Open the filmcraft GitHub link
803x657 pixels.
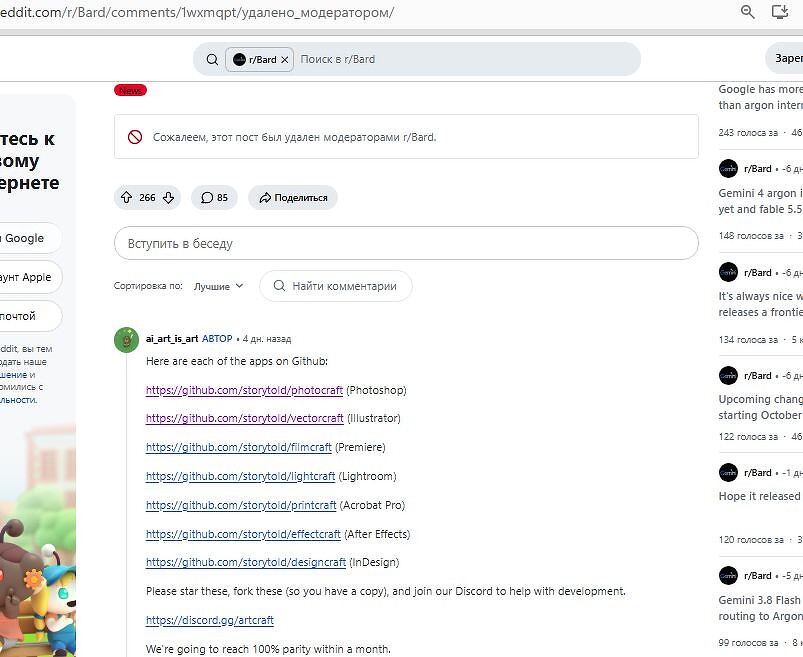coord(239,447)
